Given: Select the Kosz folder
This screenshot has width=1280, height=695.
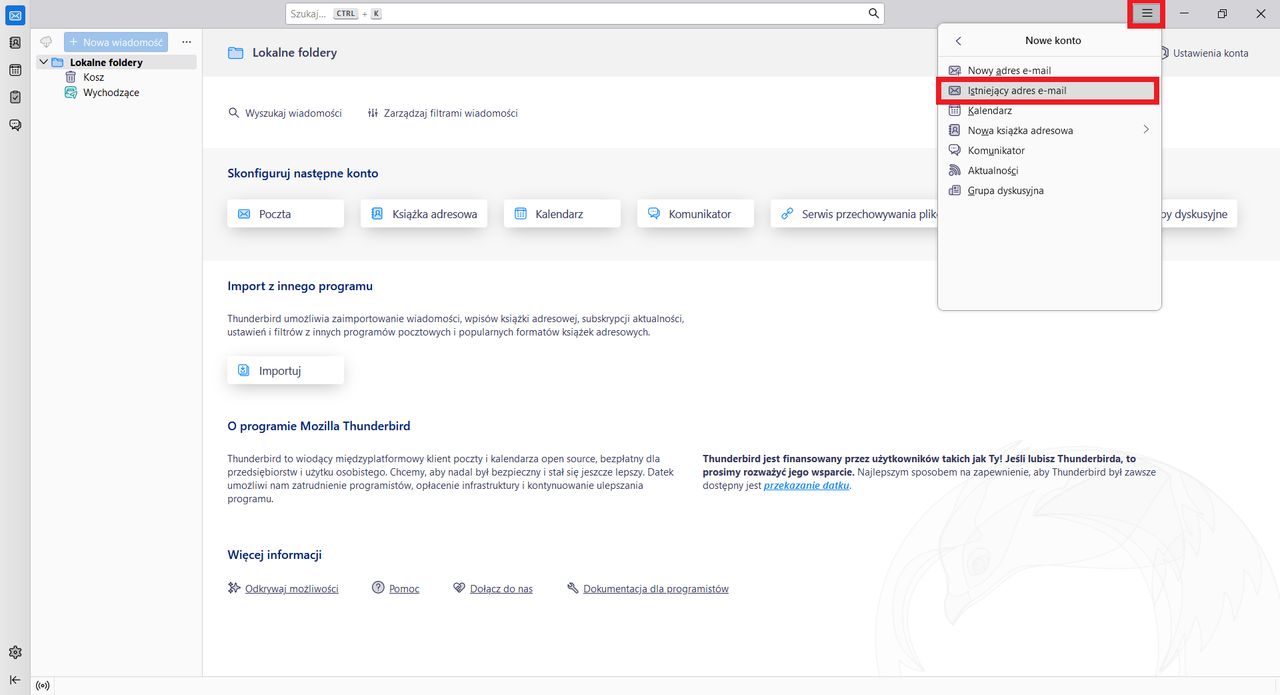Looking at the screenshot, I should (x=94, y=77).
